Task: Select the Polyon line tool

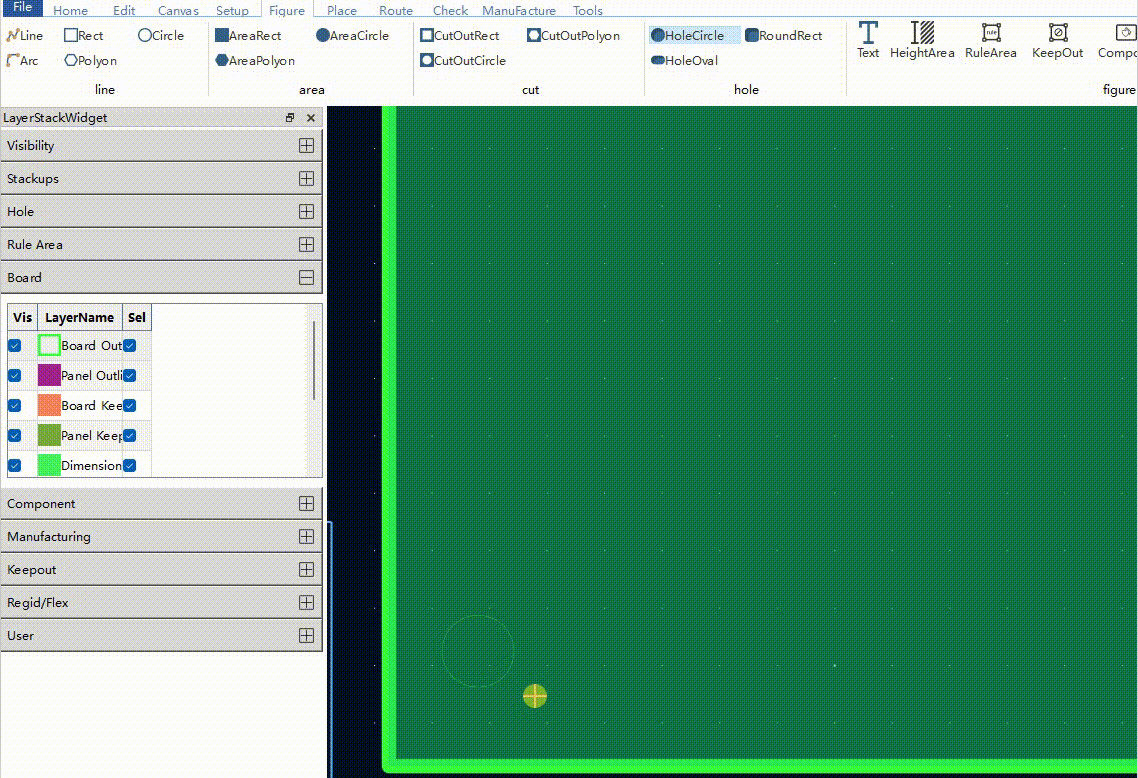Action: click(91, 60)
